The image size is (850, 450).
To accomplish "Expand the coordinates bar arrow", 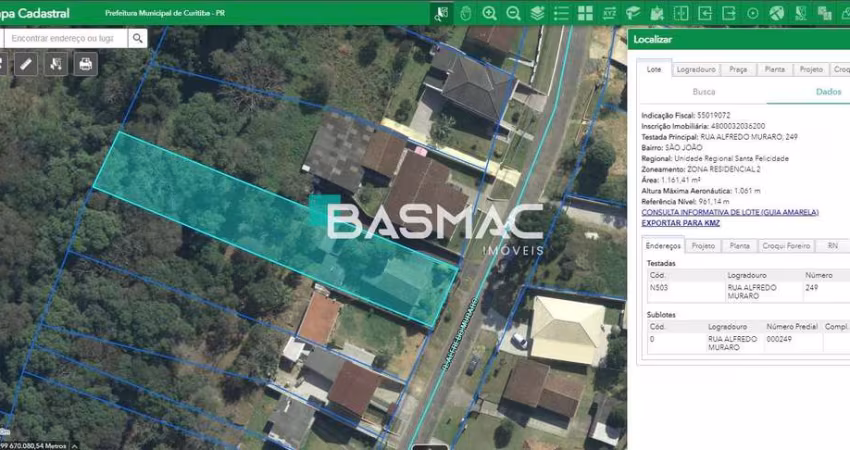I will tap(74, 446).
